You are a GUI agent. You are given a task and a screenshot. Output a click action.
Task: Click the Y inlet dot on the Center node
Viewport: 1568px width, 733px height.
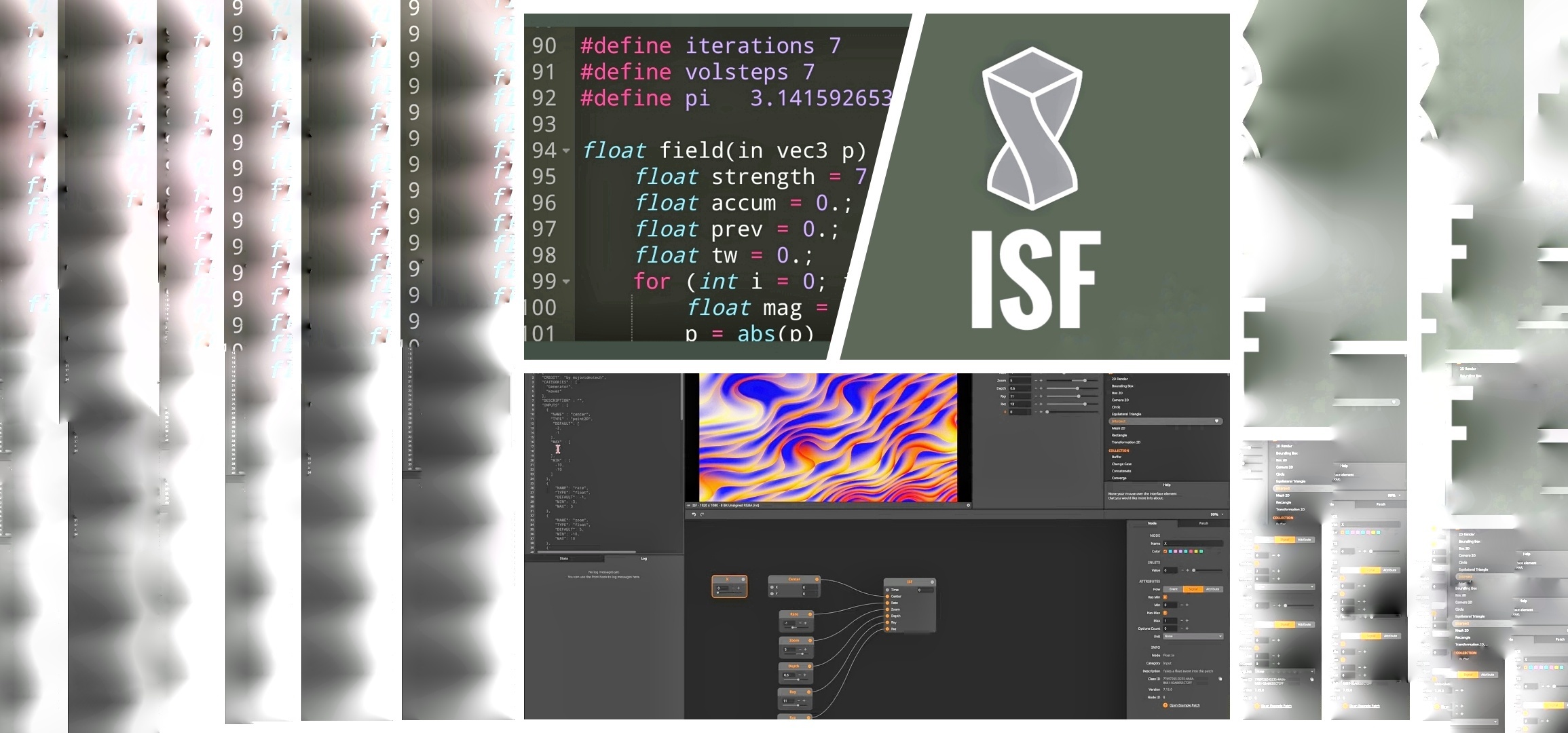click(x=772, y=594)
